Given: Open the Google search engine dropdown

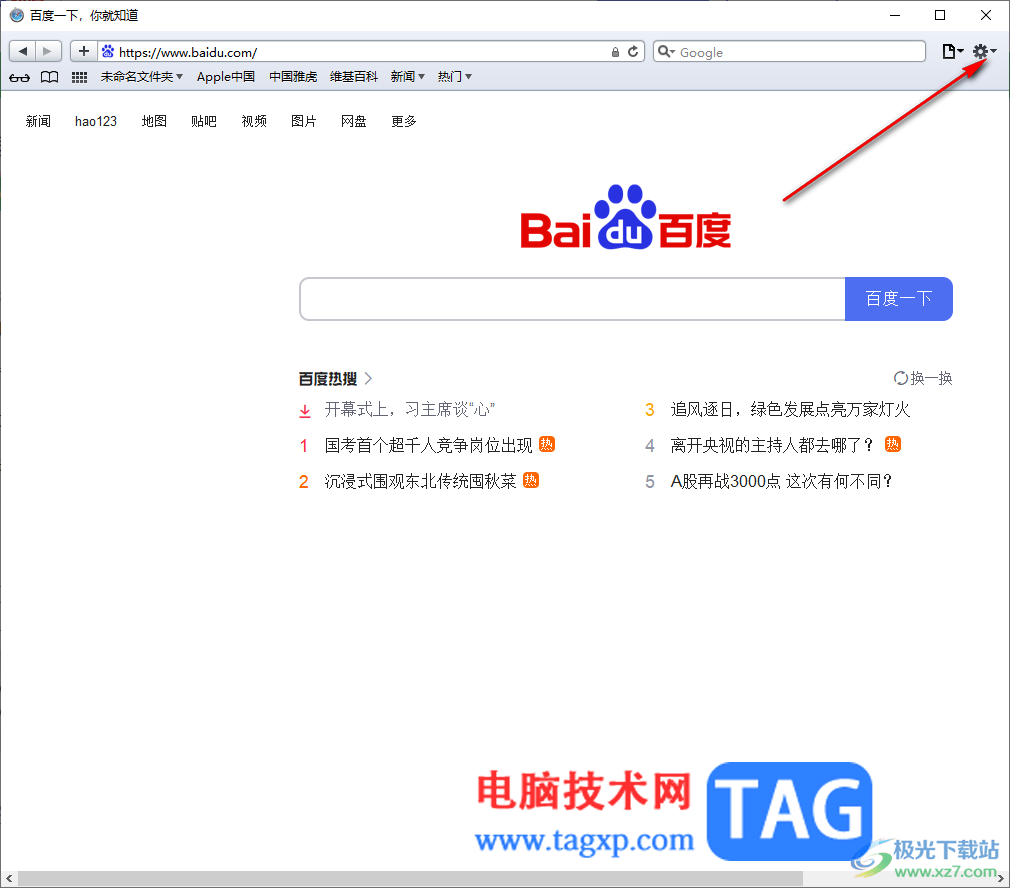Looking at the screenshot, I should 666,51.
